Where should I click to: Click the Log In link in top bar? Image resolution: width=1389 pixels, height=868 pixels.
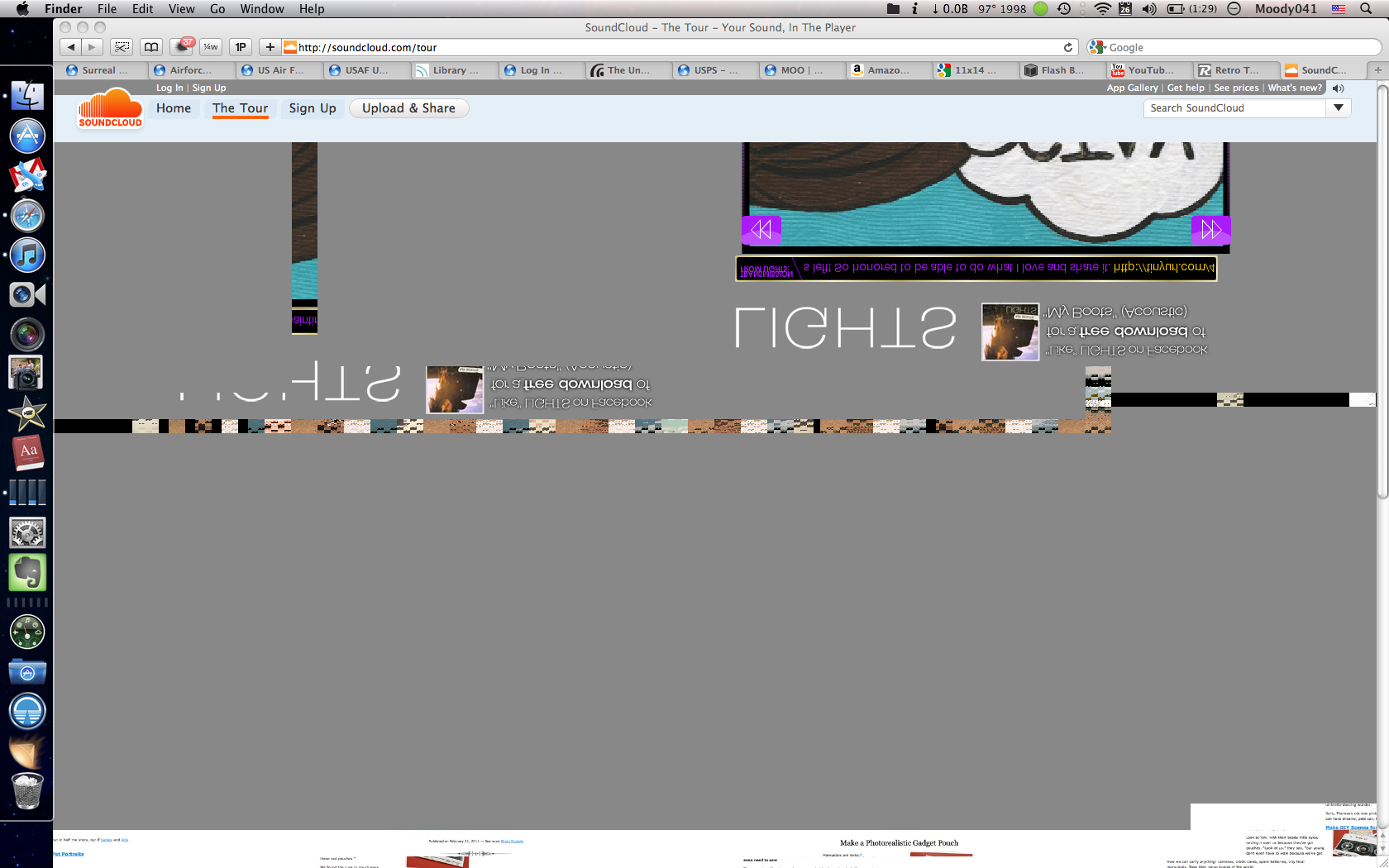click(169, 88)
